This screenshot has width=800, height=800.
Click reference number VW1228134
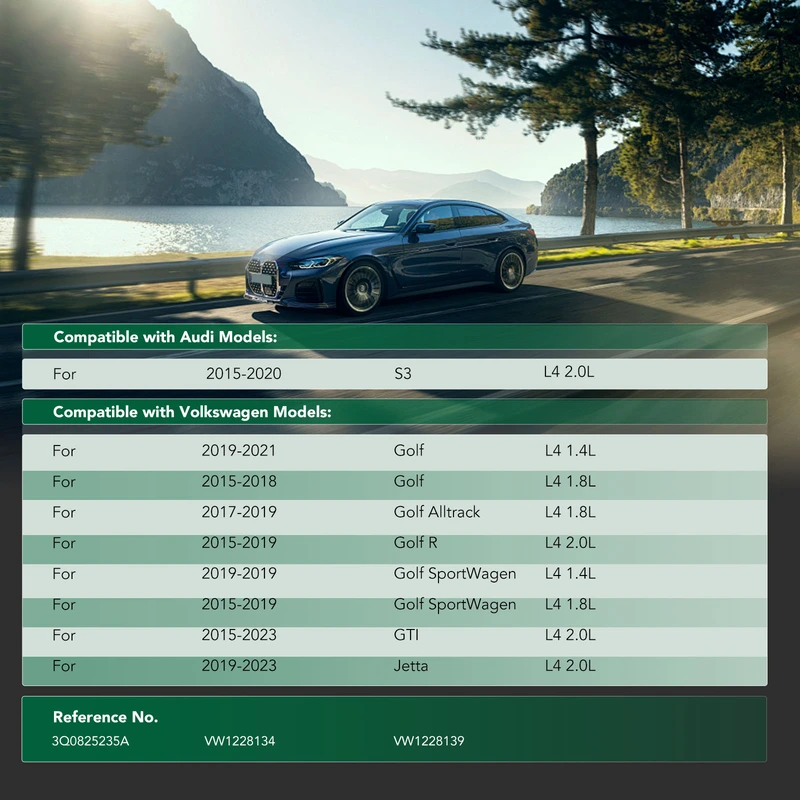tap(239, 741)
